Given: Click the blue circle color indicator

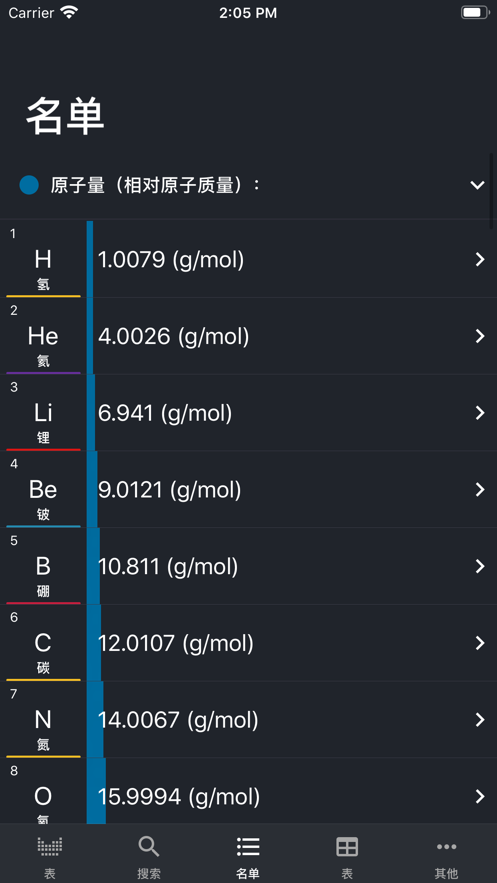Looking at the screenshot, I should point(29,185).
